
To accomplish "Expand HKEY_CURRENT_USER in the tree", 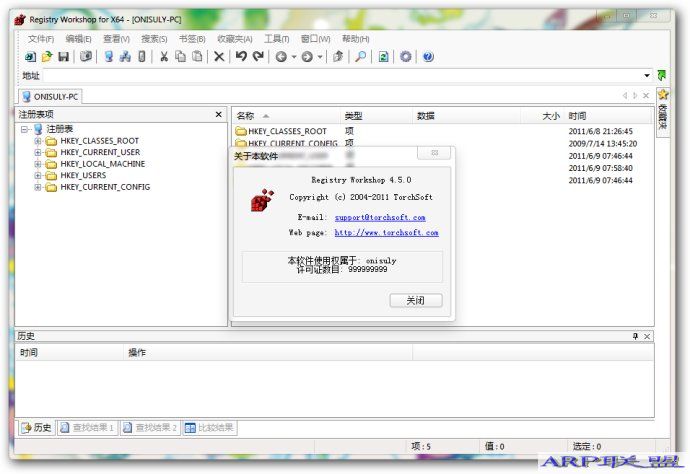I will pos(38,152).
